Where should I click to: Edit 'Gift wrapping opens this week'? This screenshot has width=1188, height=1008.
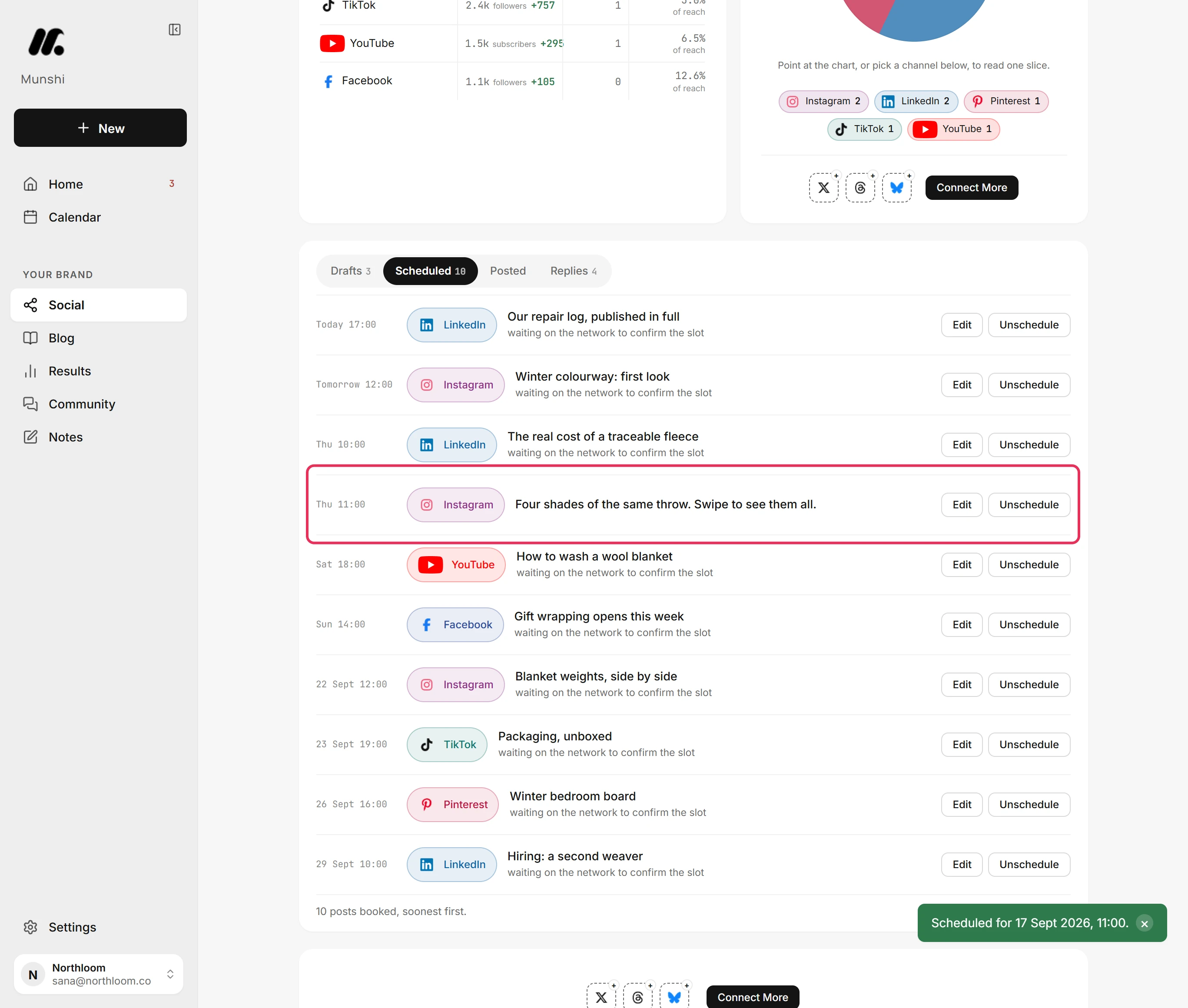click(x=962, y=625)
